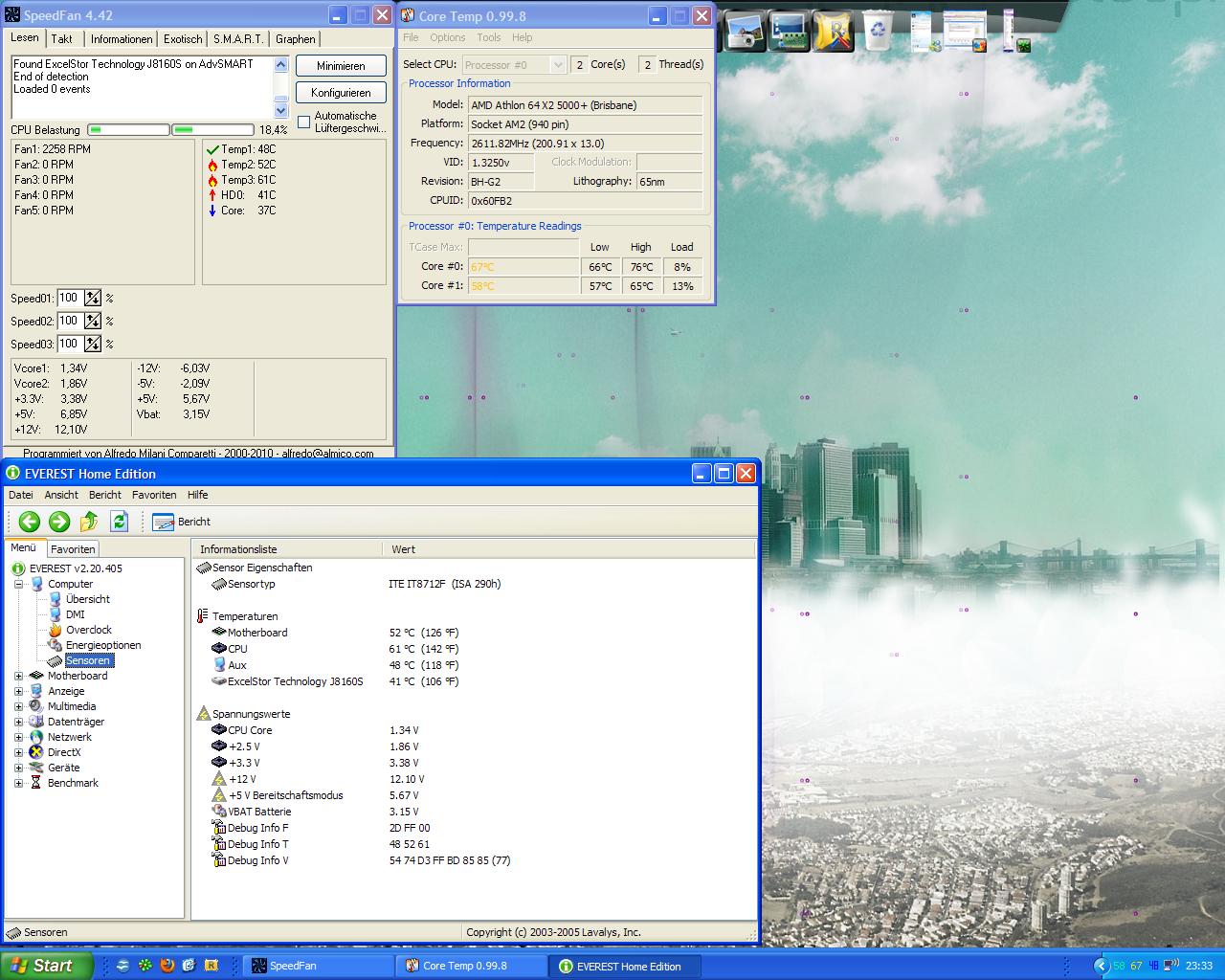Adjust the Speed03 stepper control
Screen dimensions: 1225x980
(93, 344)
